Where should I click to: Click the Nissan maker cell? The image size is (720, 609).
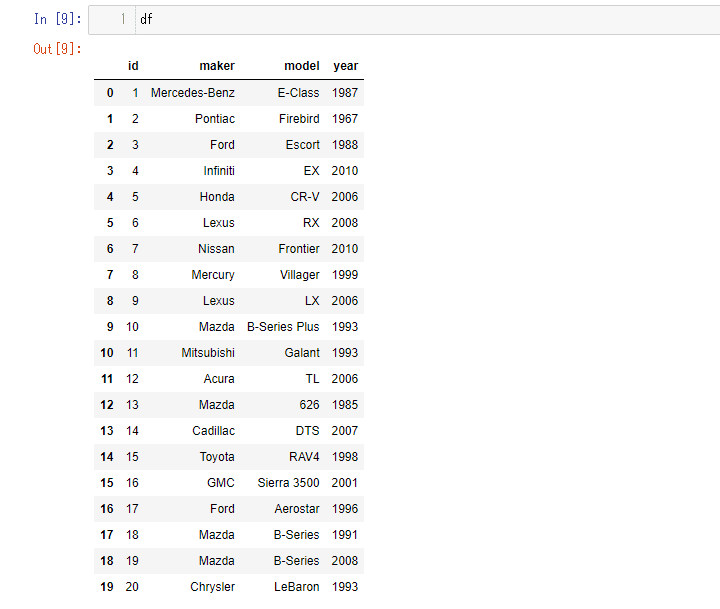pyautogui.click(x=216, y=249)
